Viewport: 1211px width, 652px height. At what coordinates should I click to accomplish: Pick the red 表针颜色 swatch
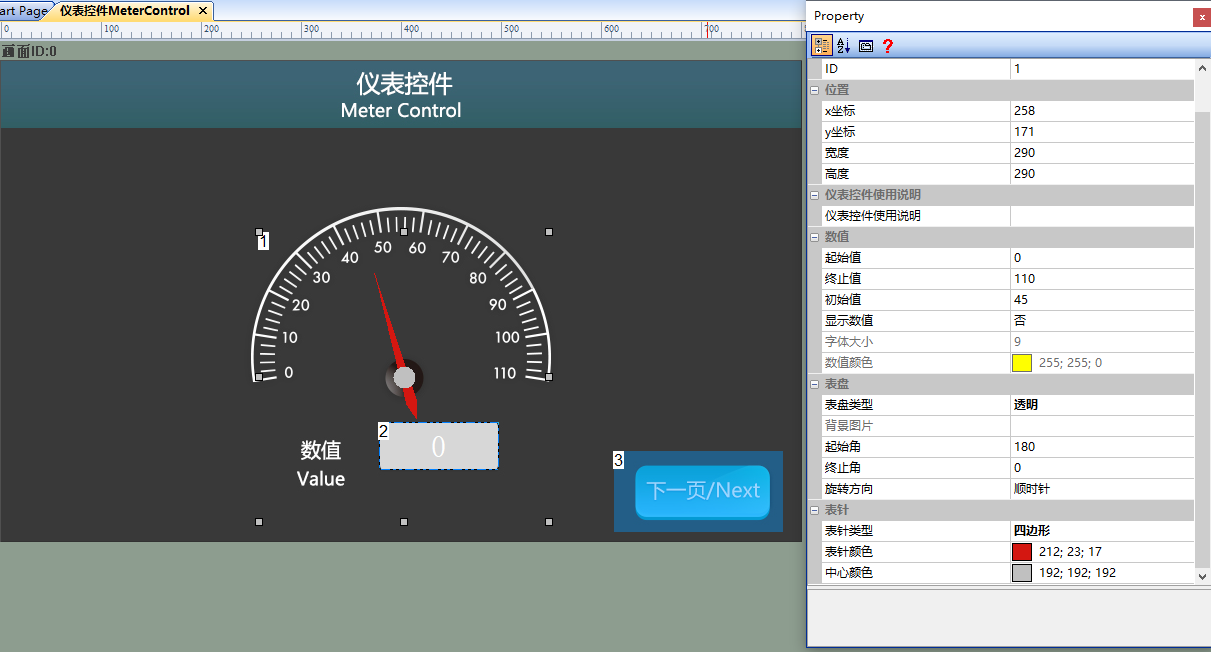[x=1021, y=552]
